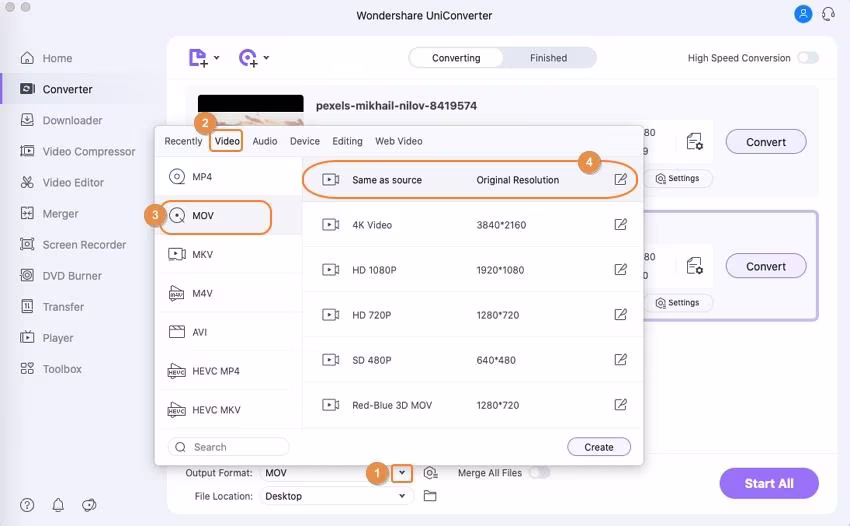Click the Create button
Screen dimensions: 850x526
coord(598,447)
